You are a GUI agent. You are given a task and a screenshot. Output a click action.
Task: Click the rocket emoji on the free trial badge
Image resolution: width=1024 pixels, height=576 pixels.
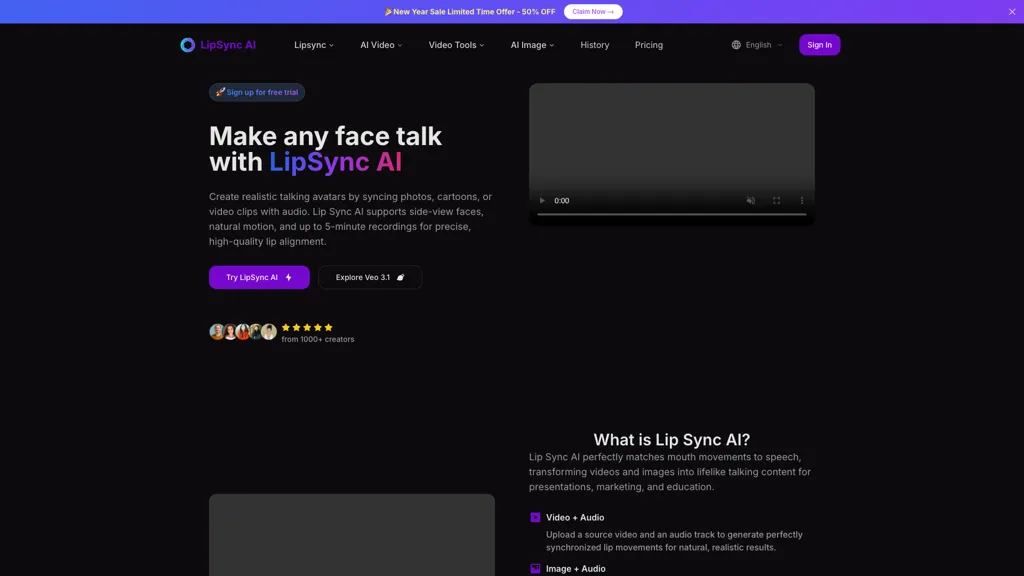click(x=219, y=91)
